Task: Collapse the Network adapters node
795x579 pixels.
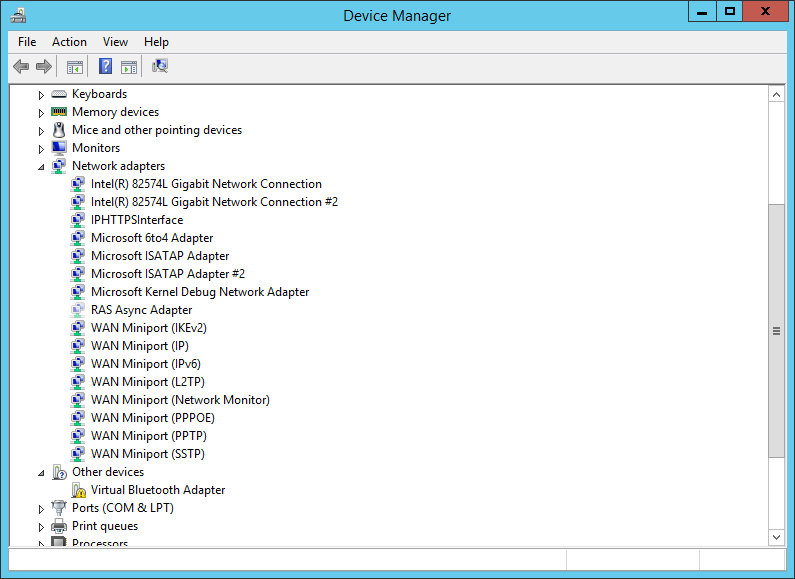Action: tap(41, 167)
